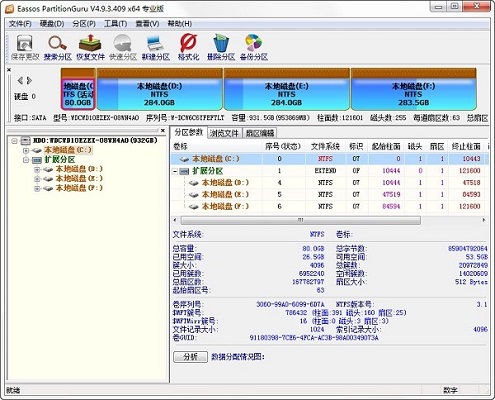Collapse the HD0 disk node in the tree
Viewport: 495px width, 400px height.
click(x=14, y=141)
